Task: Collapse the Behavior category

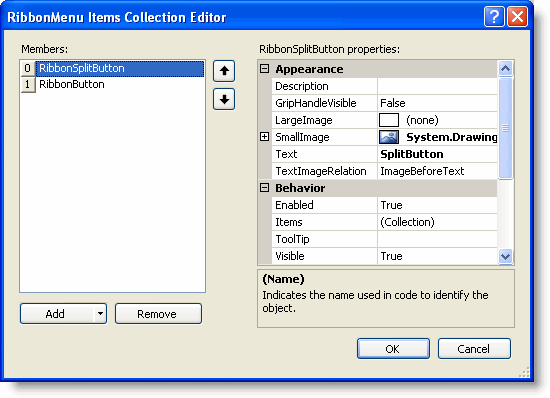Action: pyautogui.click(x=264, y=188)
